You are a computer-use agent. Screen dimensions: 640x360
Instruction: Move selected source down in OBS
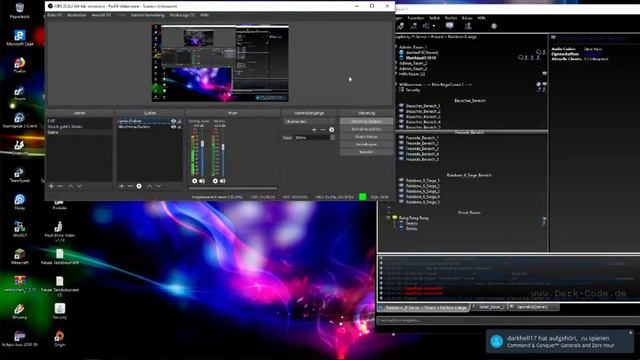(158, 186)
